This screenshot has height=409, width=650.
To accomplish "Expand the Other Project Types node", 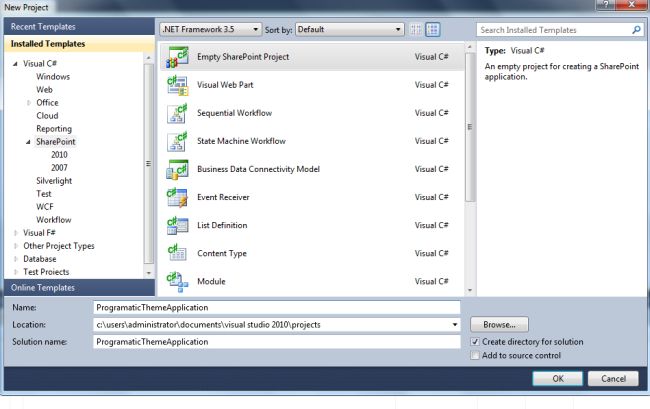I will tap(16, 246).
